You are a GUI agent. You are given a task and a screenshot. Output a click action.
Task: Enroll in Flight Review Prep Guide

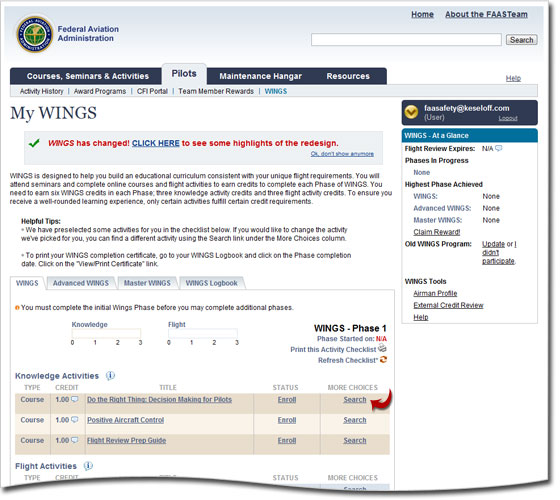287,440
